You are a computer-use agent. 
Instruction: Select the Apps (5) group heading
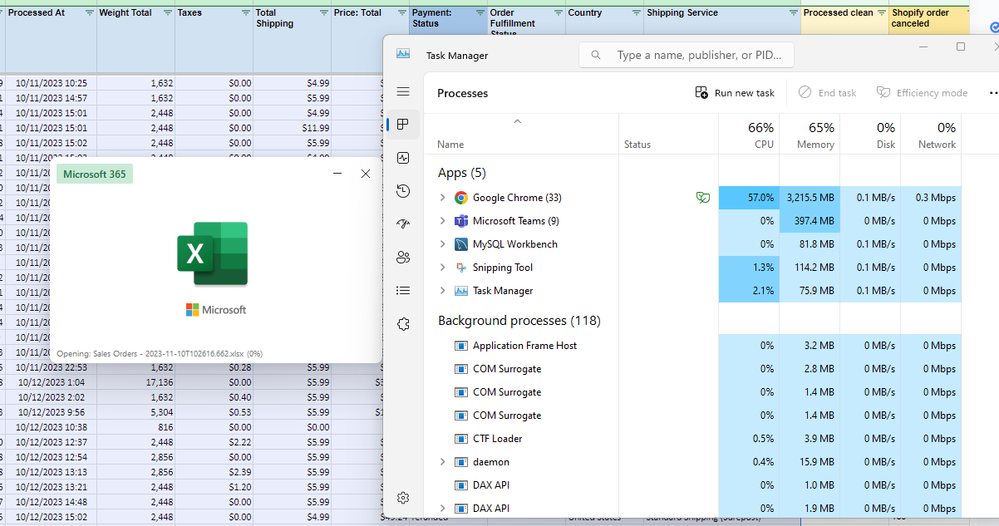pyautogui.click(x=462, y=173)
